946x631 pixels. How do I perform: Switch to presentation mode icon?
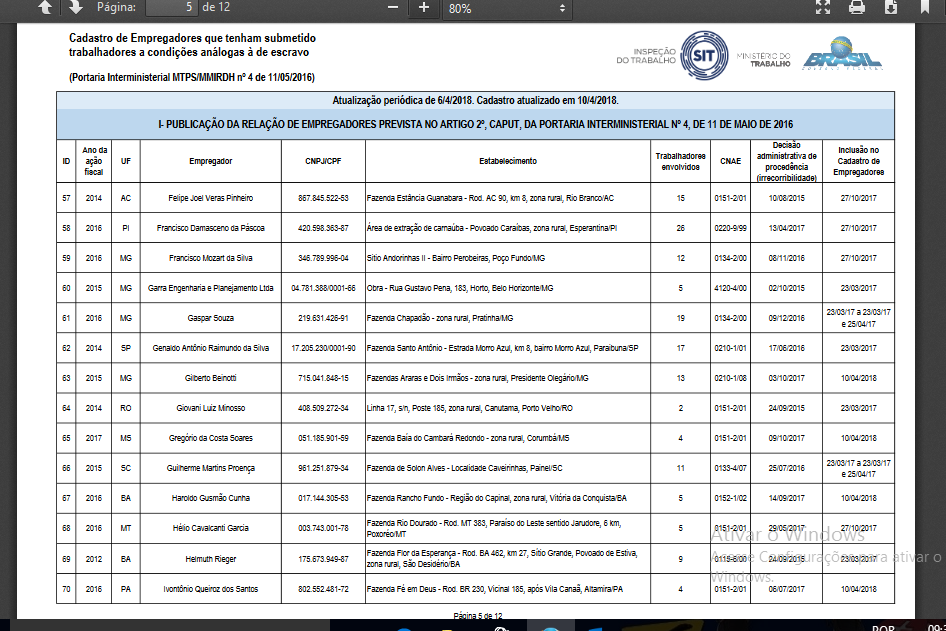pyautogui.click(x=823, y=7)
